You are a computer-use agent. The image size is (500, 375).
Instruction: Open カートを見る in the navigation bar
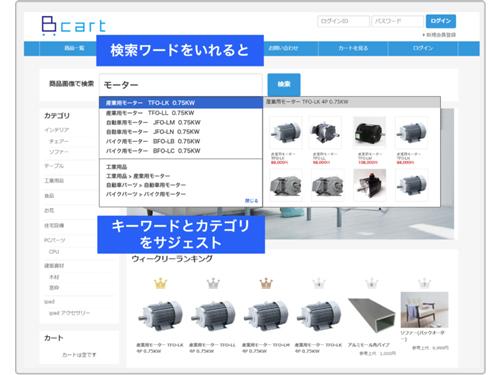point(353,48)
